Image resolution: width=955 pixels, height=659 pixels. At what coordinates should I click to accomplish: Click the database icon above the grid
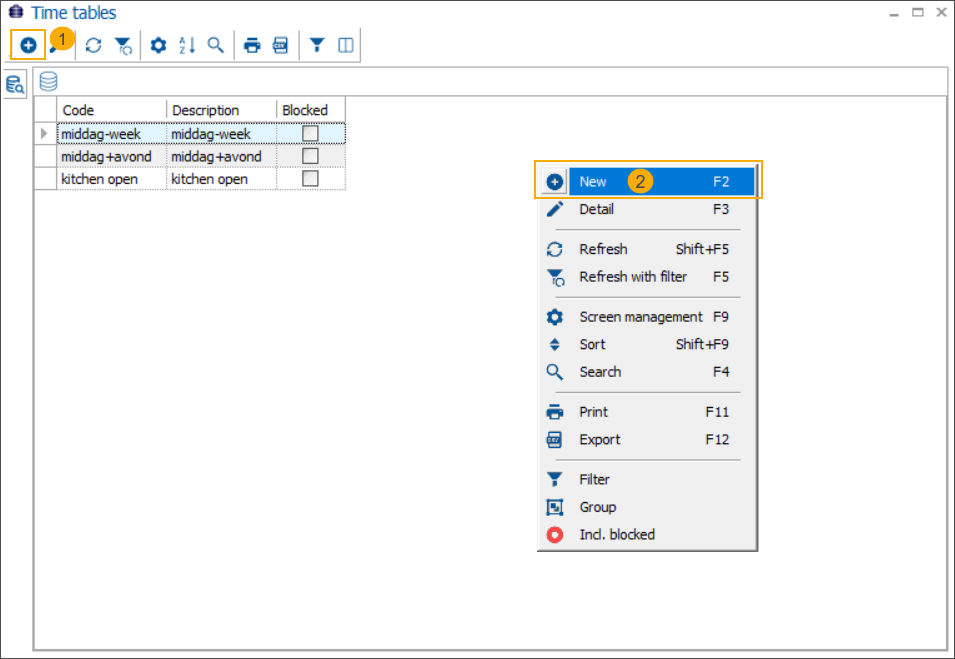click(x=47, y=81)
